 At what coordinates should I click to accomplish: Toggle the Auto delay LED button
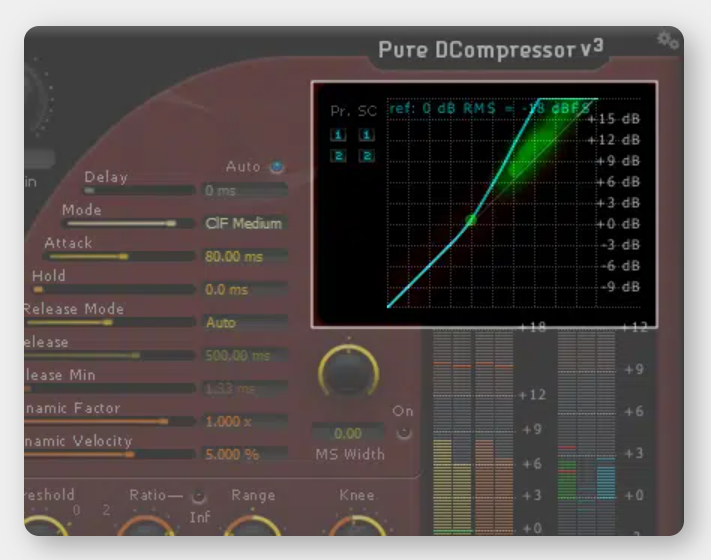[x=277, y=167]
